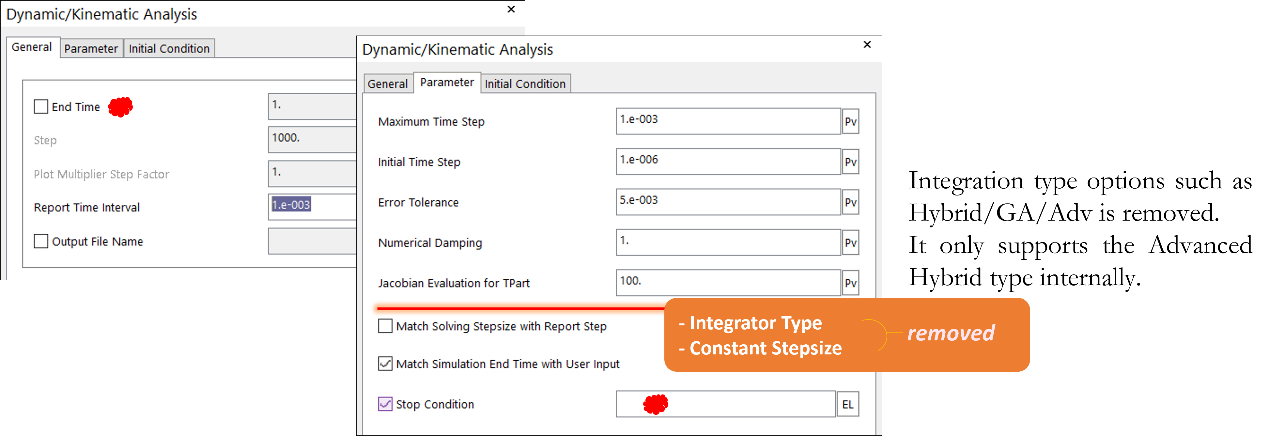1269x436 pixels.
Task: Click Pv button beside Maximum Time Step
Action: 850,122
